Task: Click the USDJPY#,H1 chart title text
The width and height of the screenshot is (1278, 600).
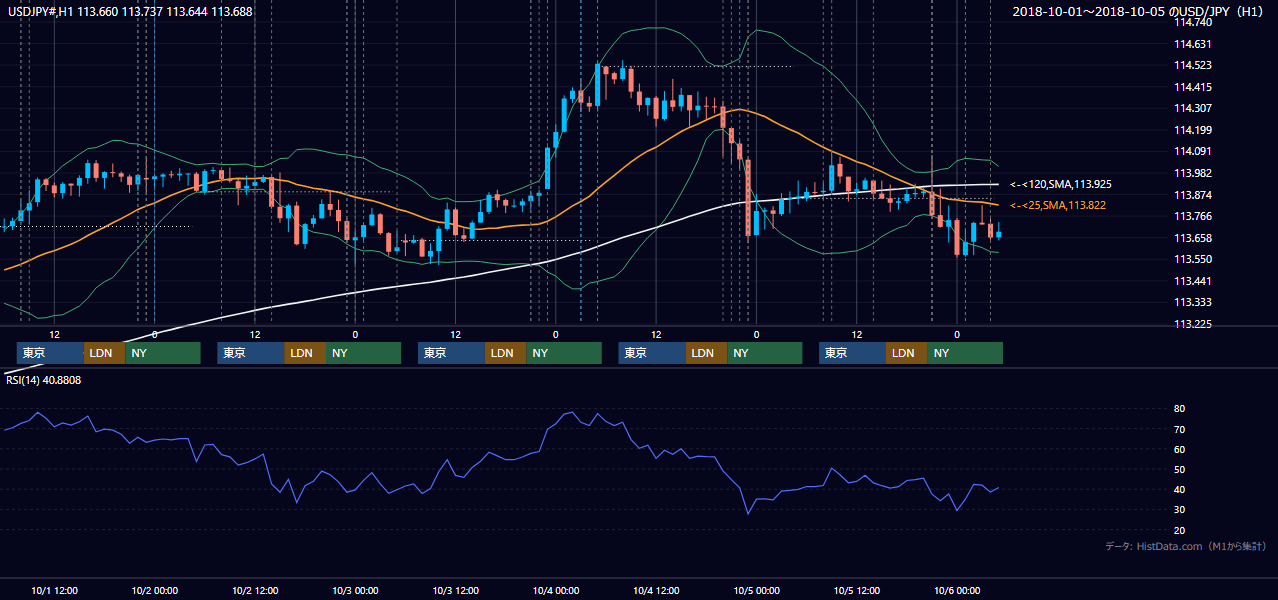Action: point(130,11)
